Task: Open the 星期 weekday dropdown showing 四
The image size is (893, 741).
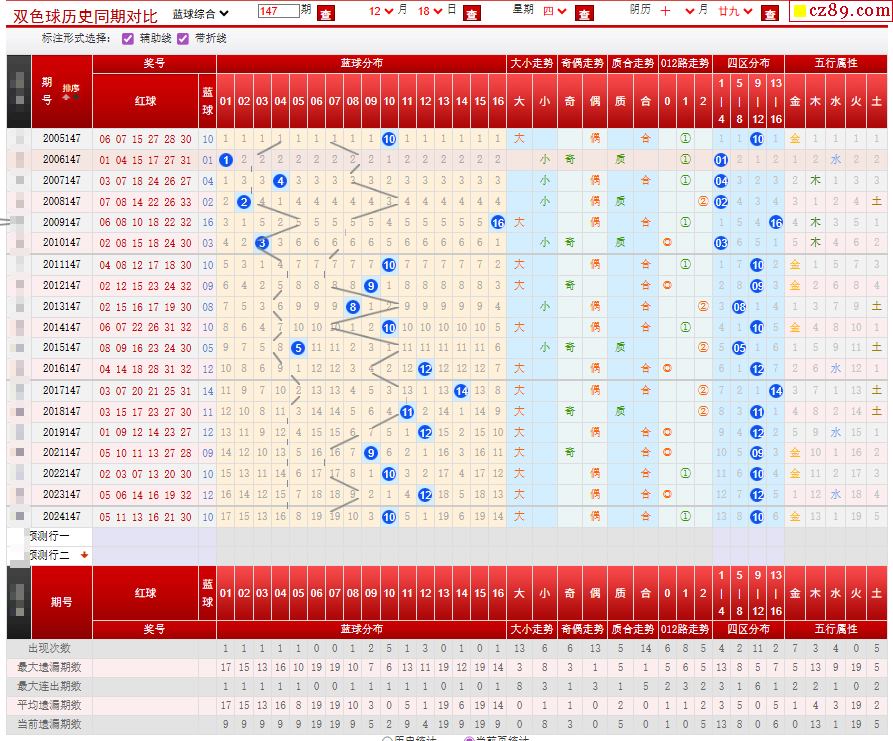Action: (554, 11)
